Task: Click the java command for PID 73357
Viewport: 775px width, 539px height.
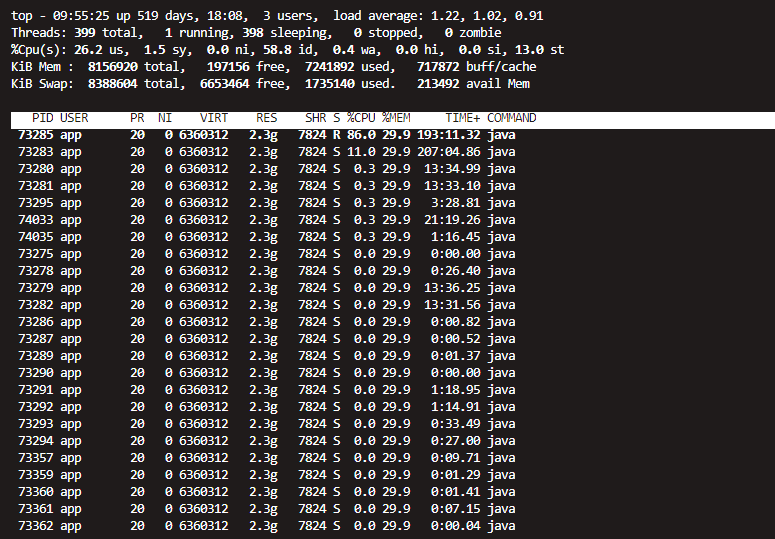Action: [x=501, y=458]
